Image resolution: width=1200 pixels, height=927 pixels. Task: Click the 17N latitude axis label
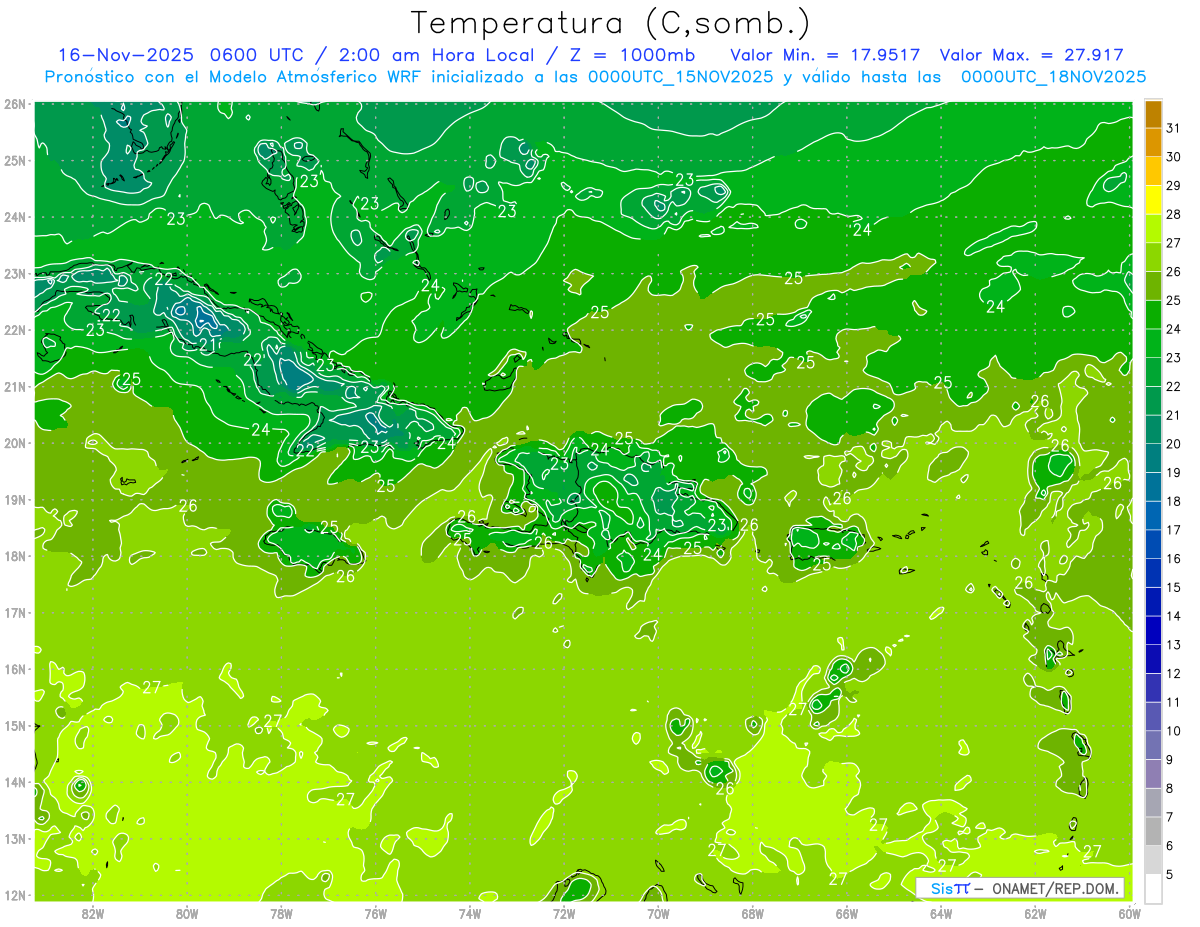pos(15,613)
